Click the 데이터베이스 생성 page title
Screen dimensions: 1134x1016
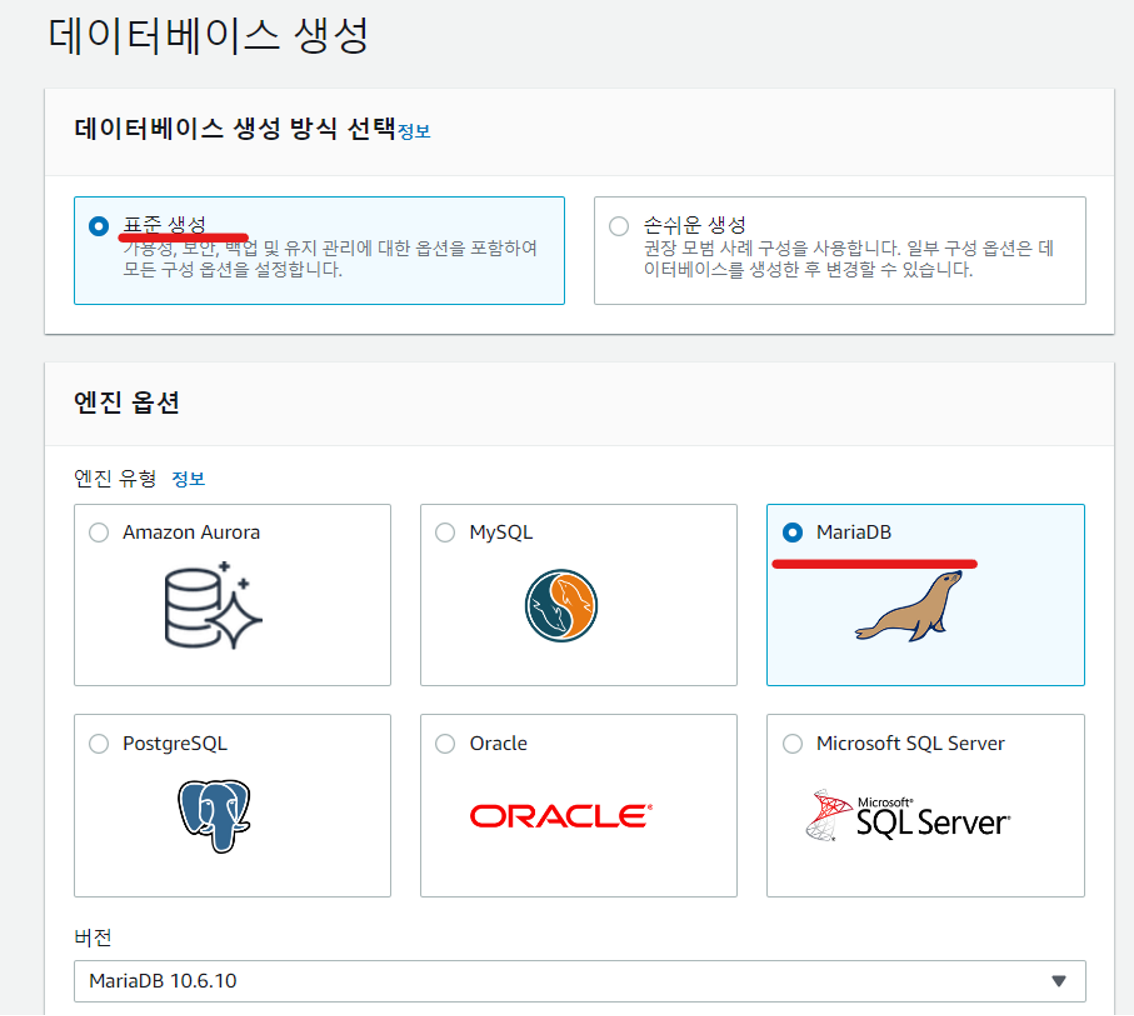208,35
